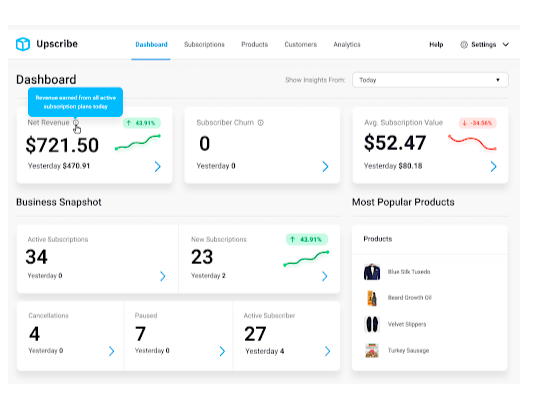
Task: Open Paused details arrow
Action: [x=222, y=351]
